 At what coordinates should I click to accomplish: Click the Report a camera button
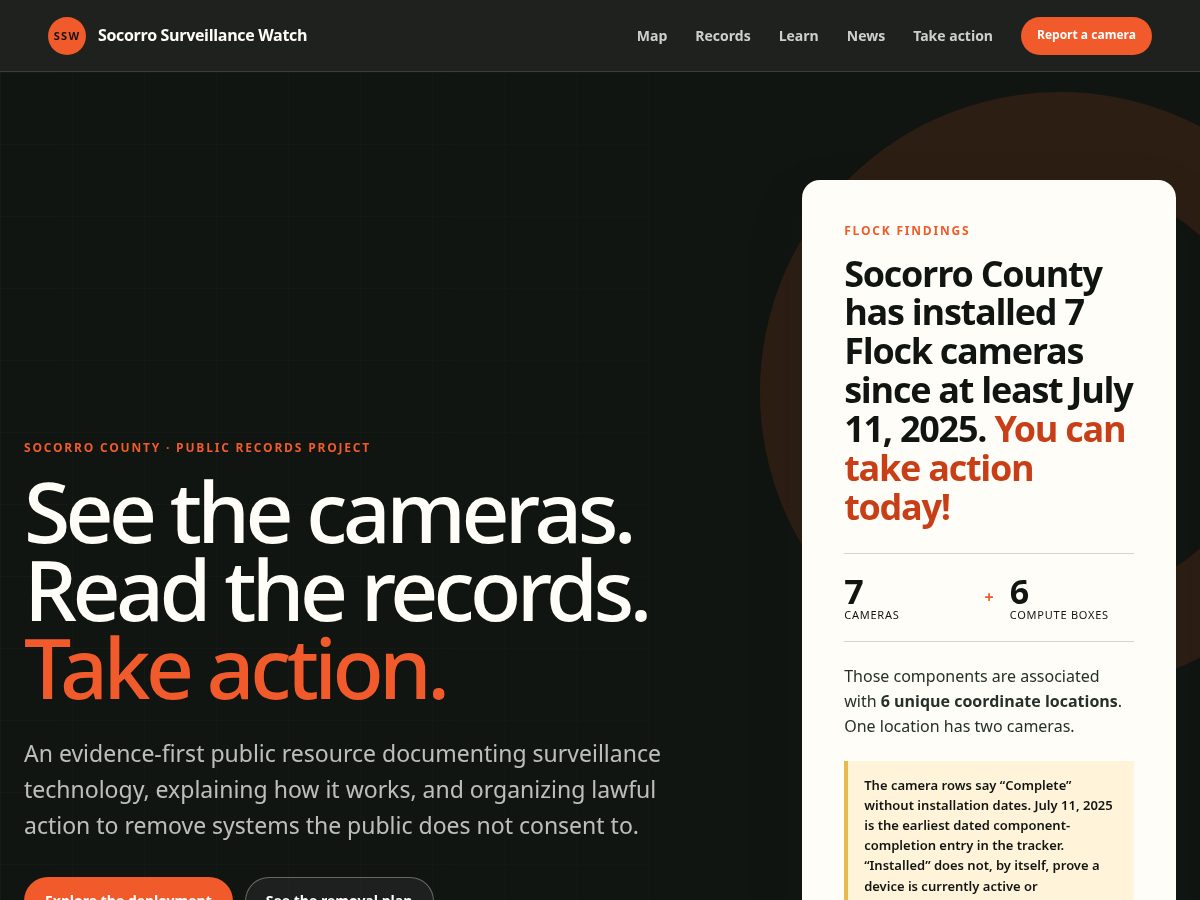click(x=1086, y=36)
